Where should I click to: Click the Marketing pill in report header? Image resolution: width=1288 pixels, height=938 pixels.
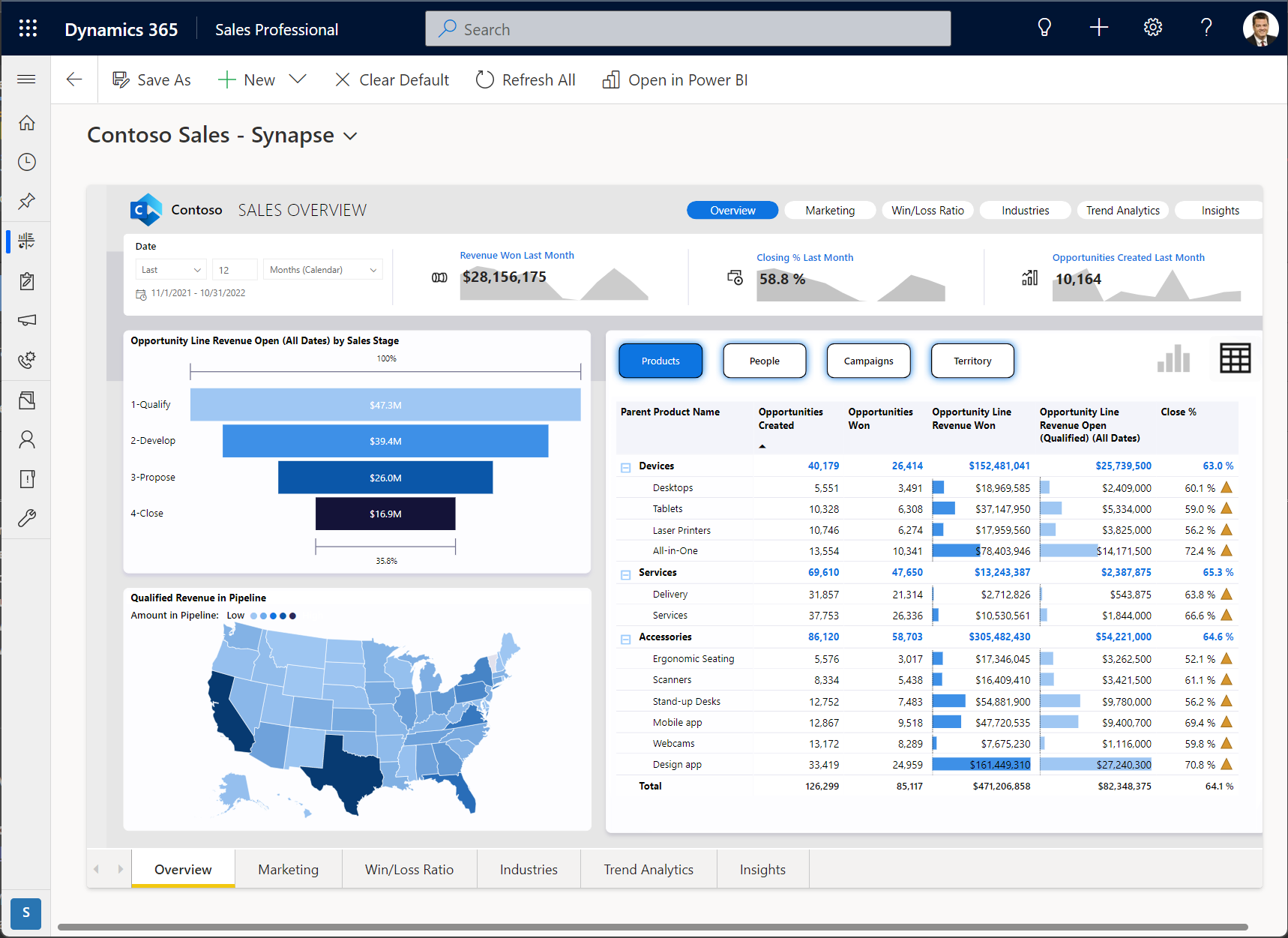click(830, 210)
